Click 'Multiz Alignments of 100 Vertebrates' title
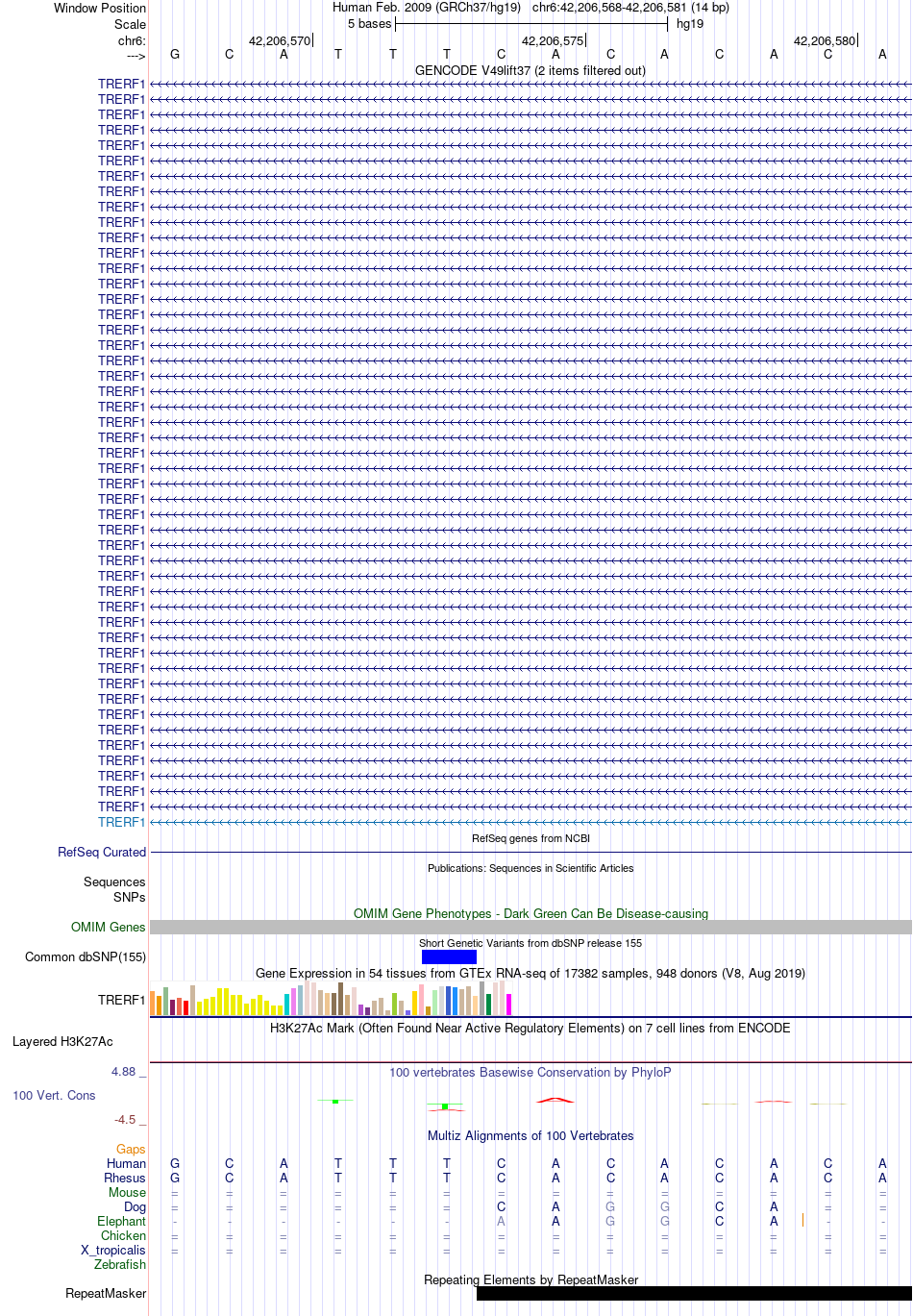The image size is (913, 1316). [x=531, y=1135]
